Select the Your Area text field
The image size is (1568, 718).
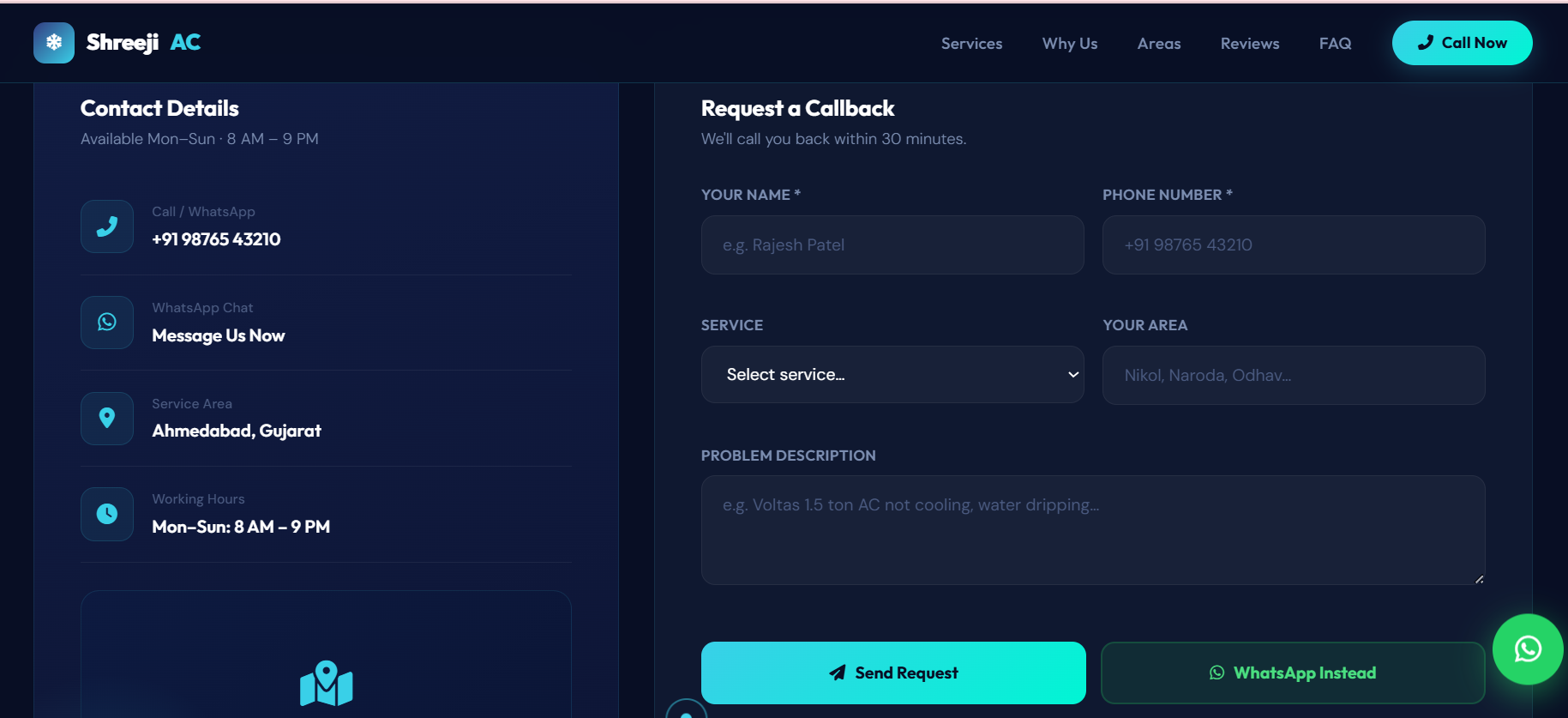coord(1293,376)
